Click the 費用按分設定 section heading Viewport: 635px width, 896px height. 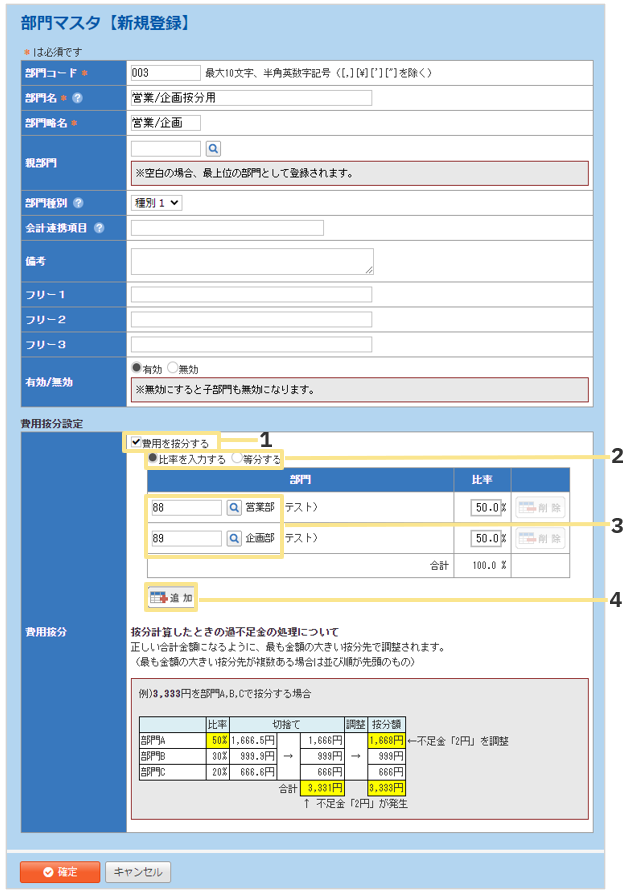52,423
